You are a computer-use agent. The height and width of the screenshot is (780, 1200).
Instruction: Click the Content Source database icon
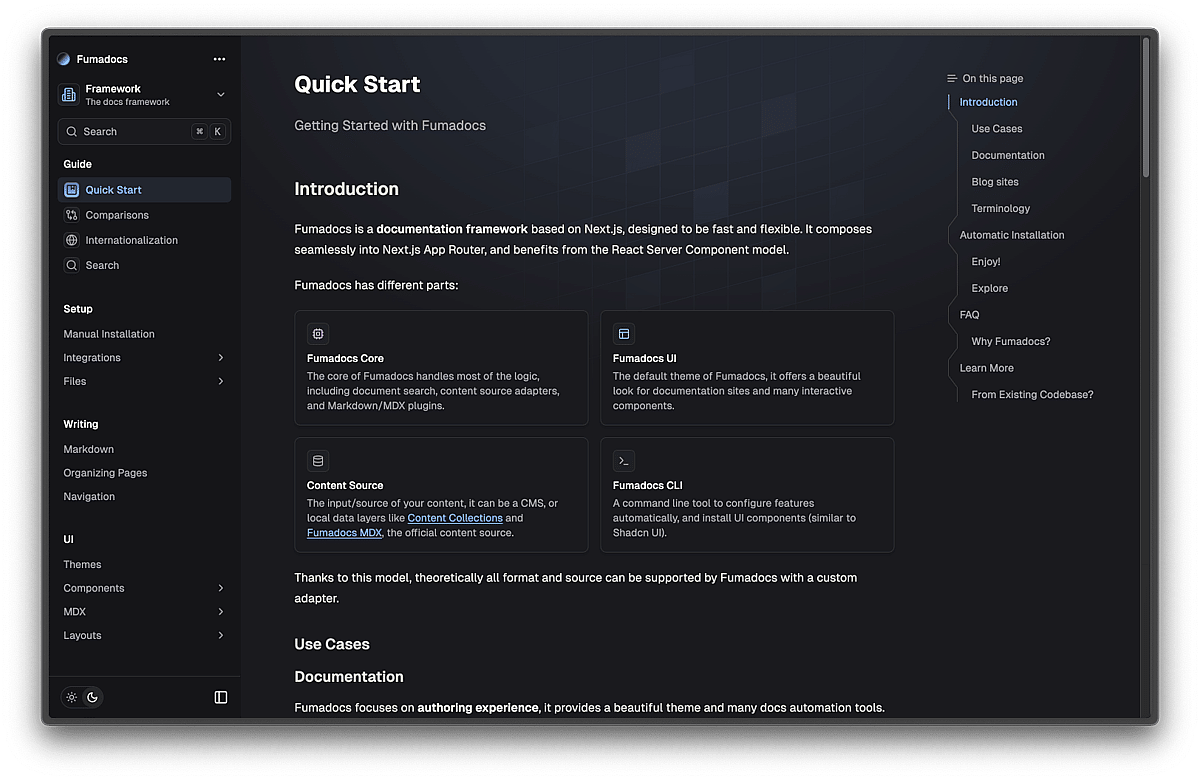pos(318,461)
